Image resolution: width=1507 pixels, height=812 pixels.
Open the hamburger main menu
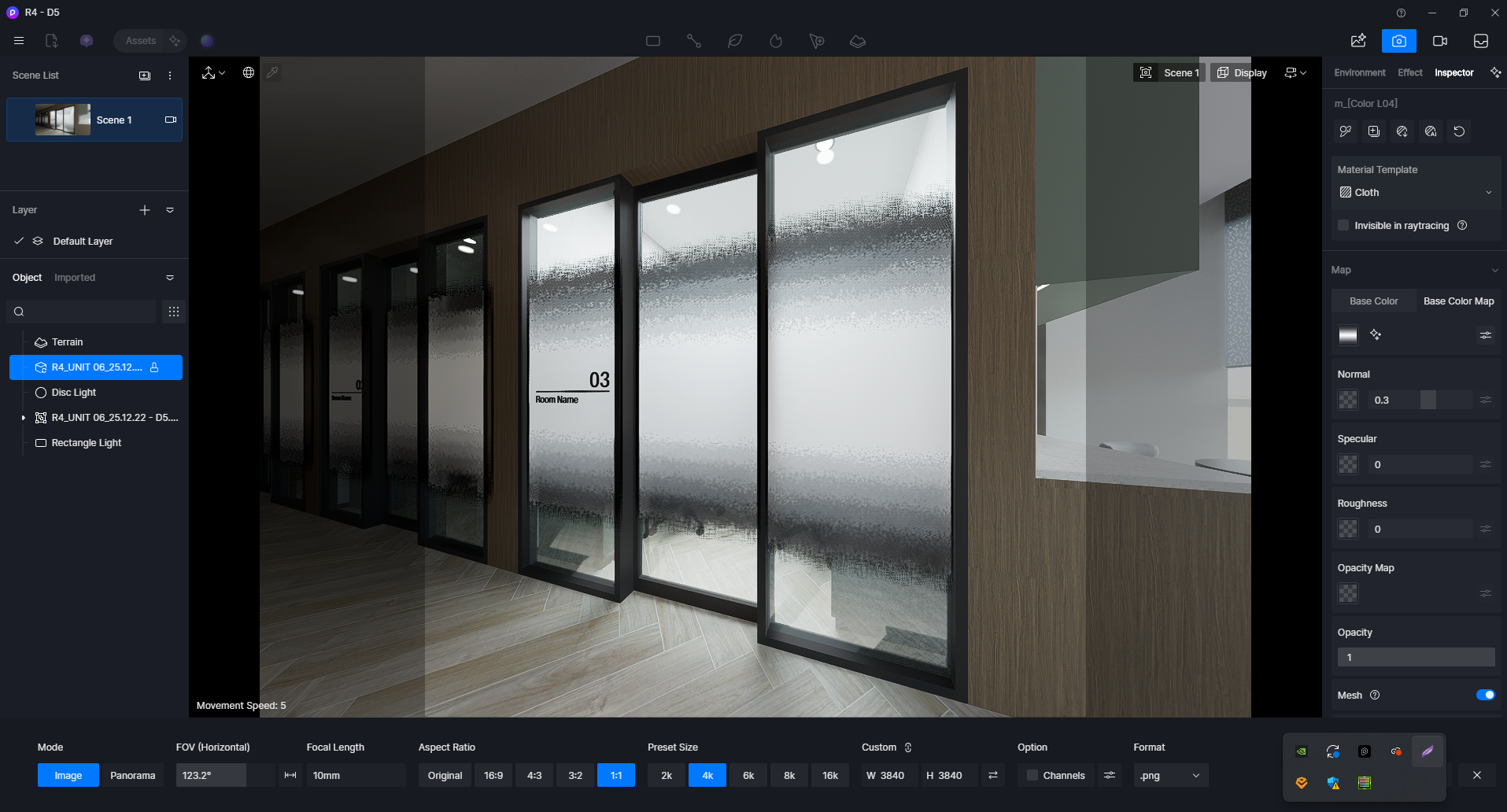(x=19, y=41)
